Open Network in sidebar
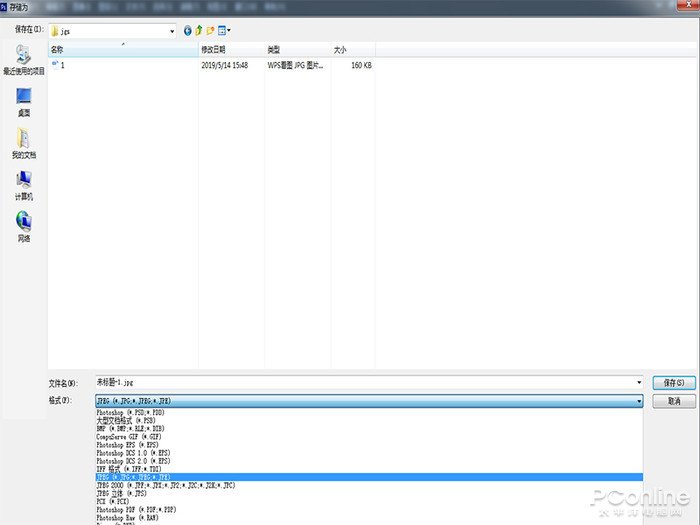The image size is (700, 525). point(23,226)
